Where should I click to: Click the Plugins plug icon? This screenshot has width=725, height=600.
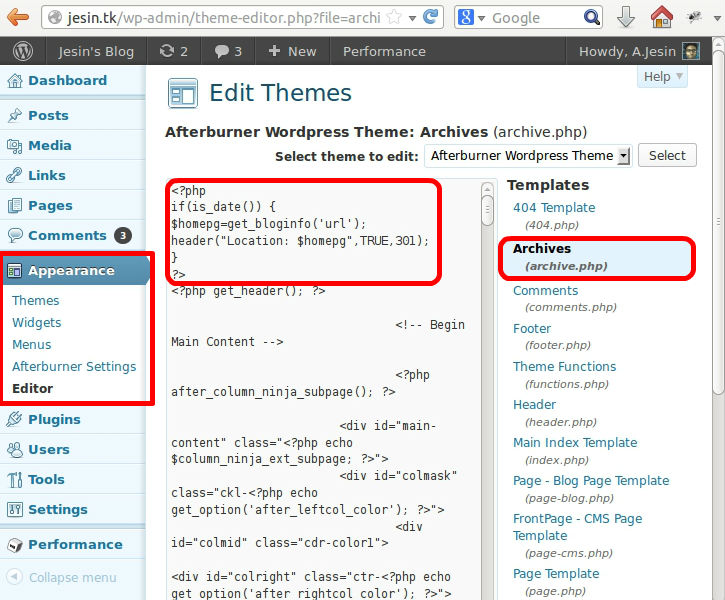coord(15,419)
